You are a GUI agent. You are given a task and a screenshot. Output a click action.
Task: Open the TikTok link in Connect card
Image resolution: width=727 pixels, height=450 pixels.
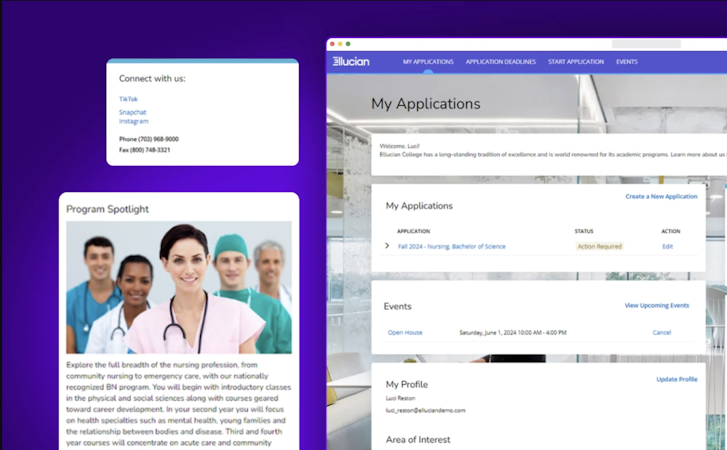click(x=128, y=99)
